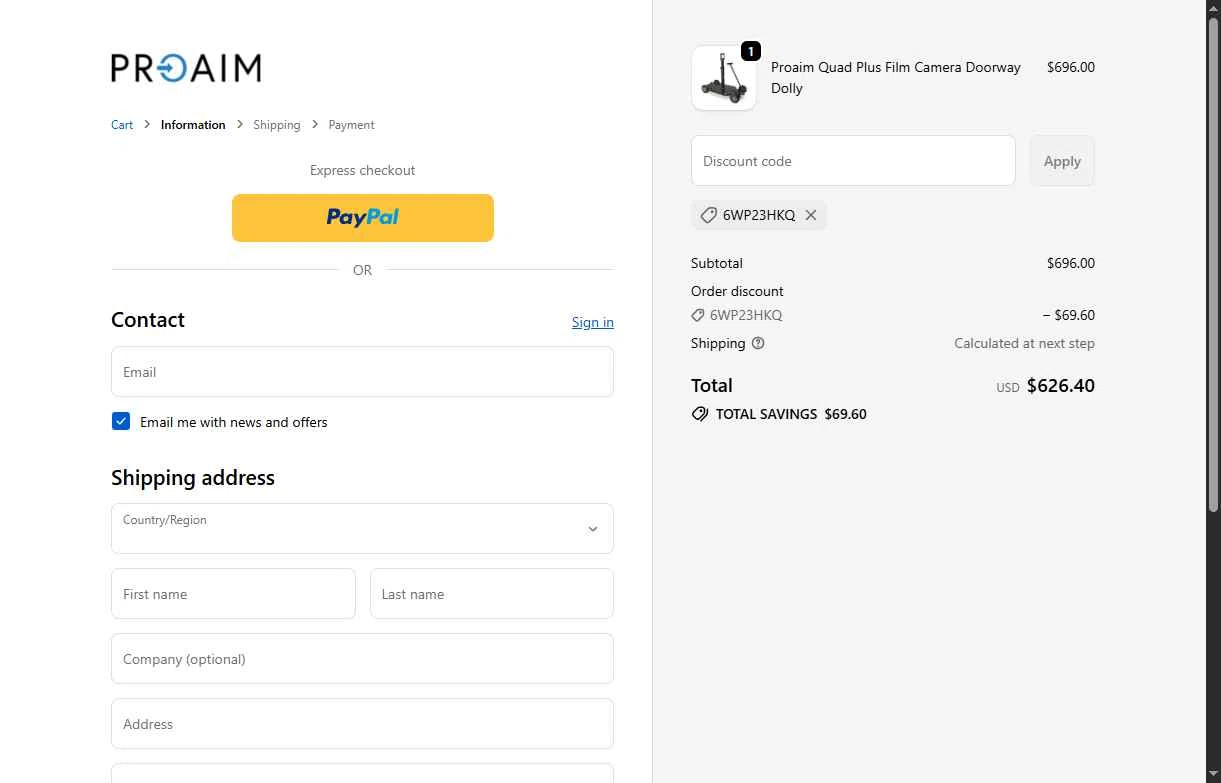Image resolution: width=1221 pixels, height=783 pixels.
Task: Select the Information breadcrumb step
Action: (193, 125)
